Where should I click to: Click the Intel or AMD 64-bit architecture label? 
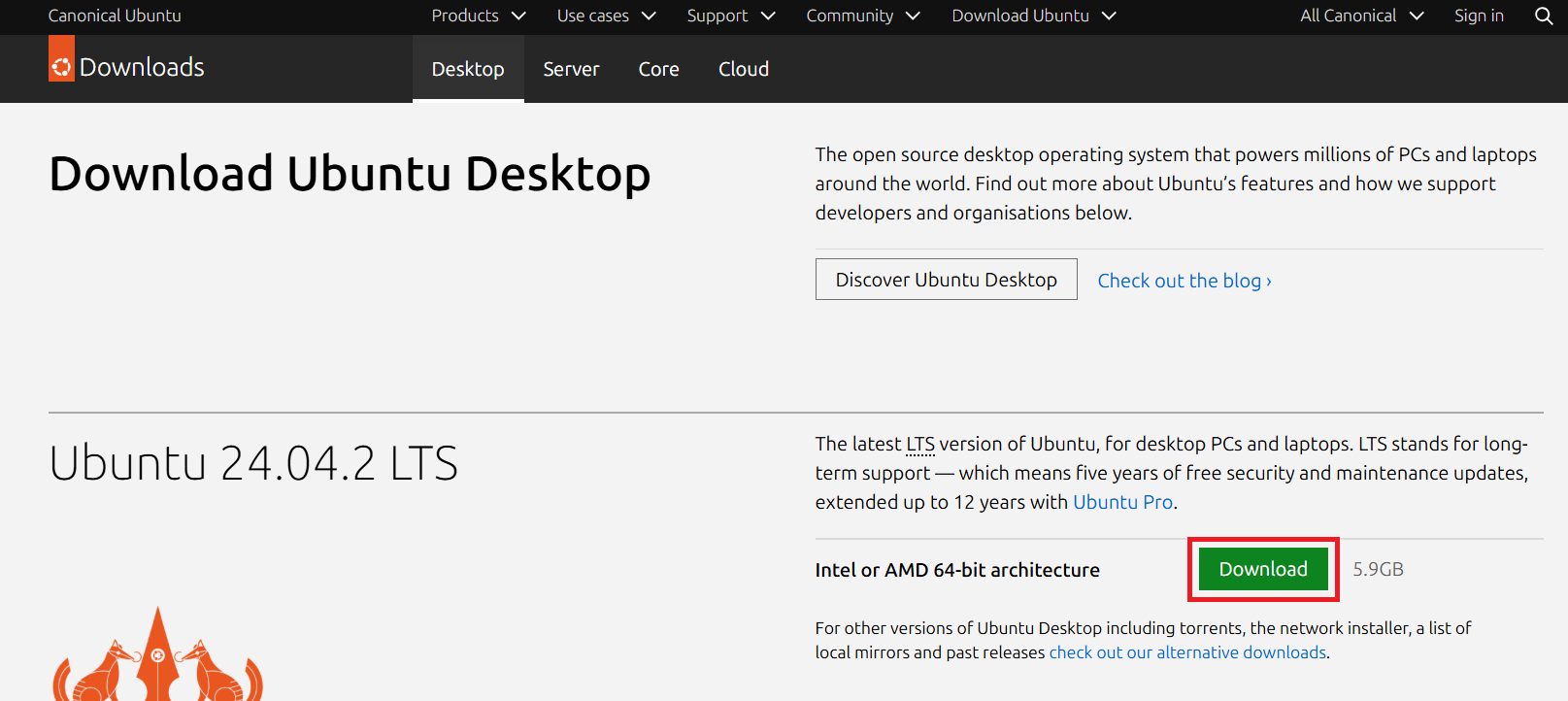957,570
